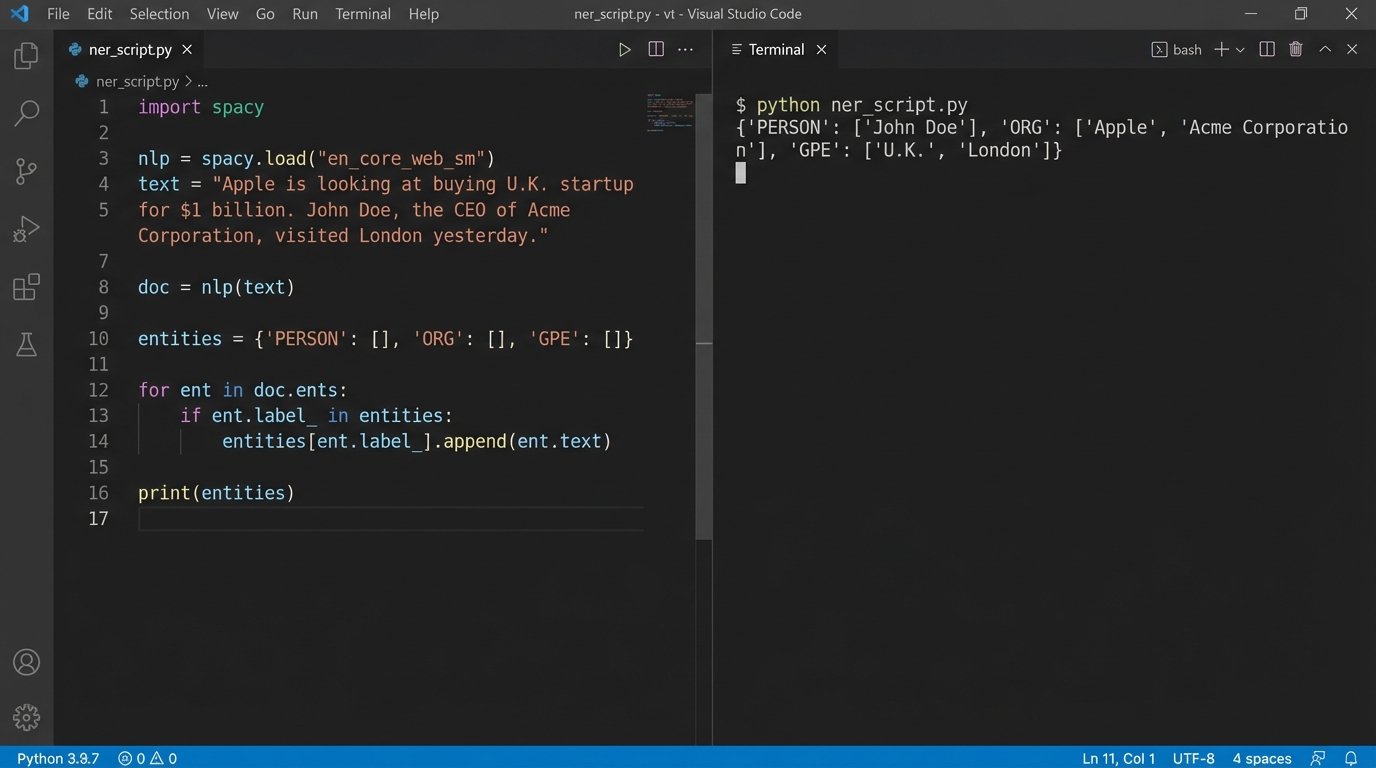Open the Run and Debug view
Image resolution: width=1376 pixels, height=768 pixels.
26,229
